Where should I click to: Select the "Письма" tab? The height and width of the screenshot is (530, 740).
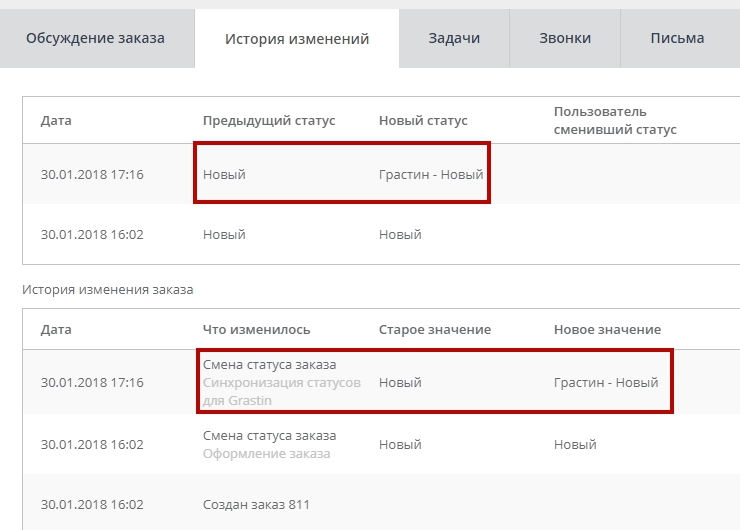677,39
